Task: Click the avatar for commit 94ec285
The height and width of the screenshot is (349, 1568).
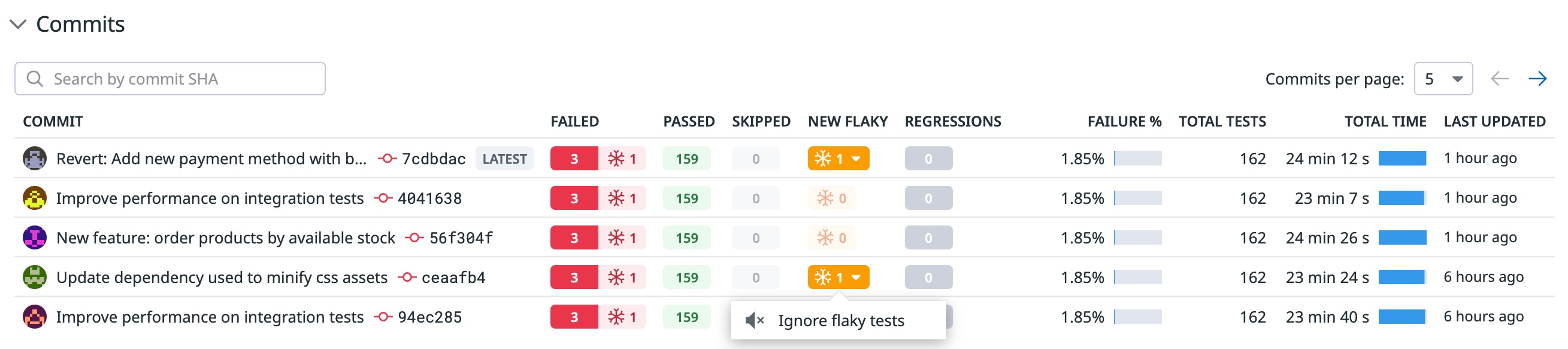Action: pyautogui.click(x=35, y=317)
